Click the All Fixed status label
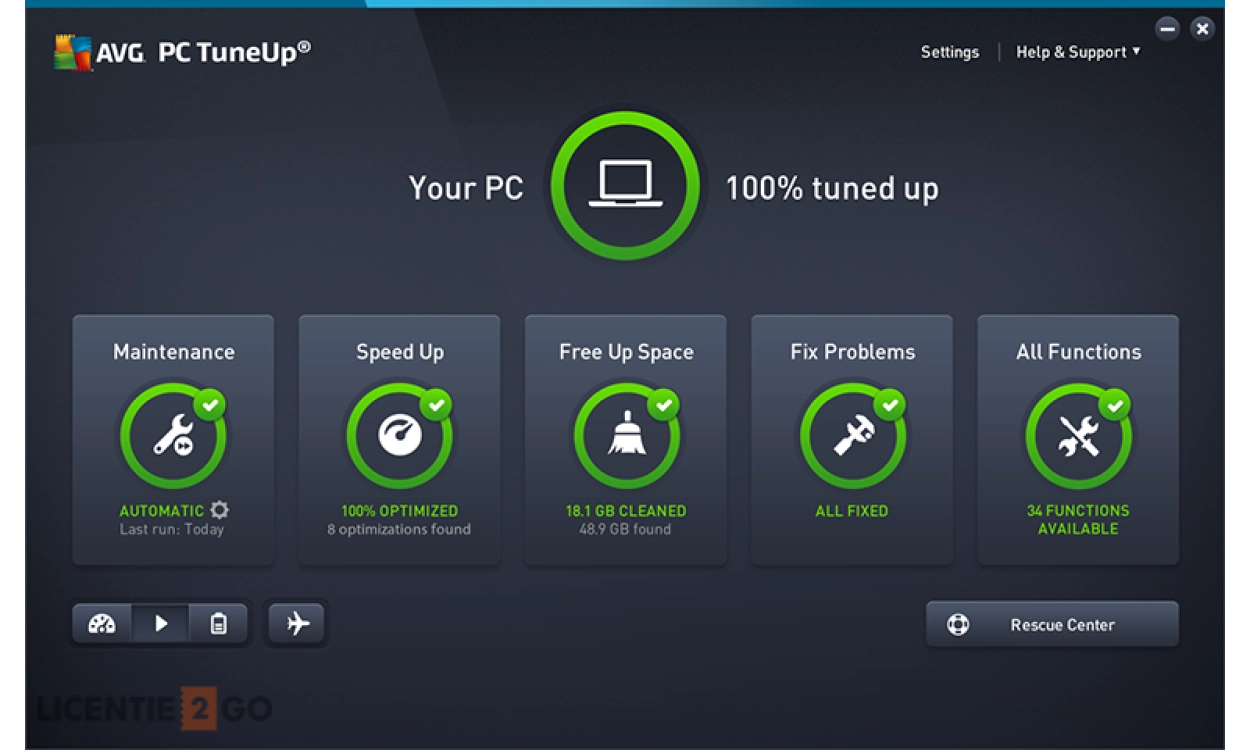This screenshot has height=750, width=1250. pos(852,511)
